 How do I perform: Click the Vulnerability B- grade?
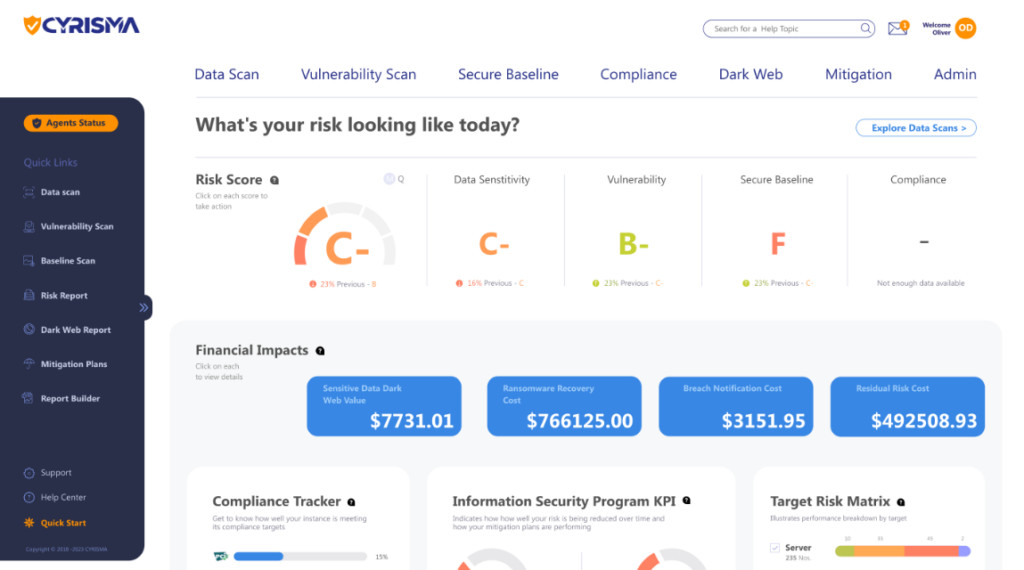pos(633,244)
